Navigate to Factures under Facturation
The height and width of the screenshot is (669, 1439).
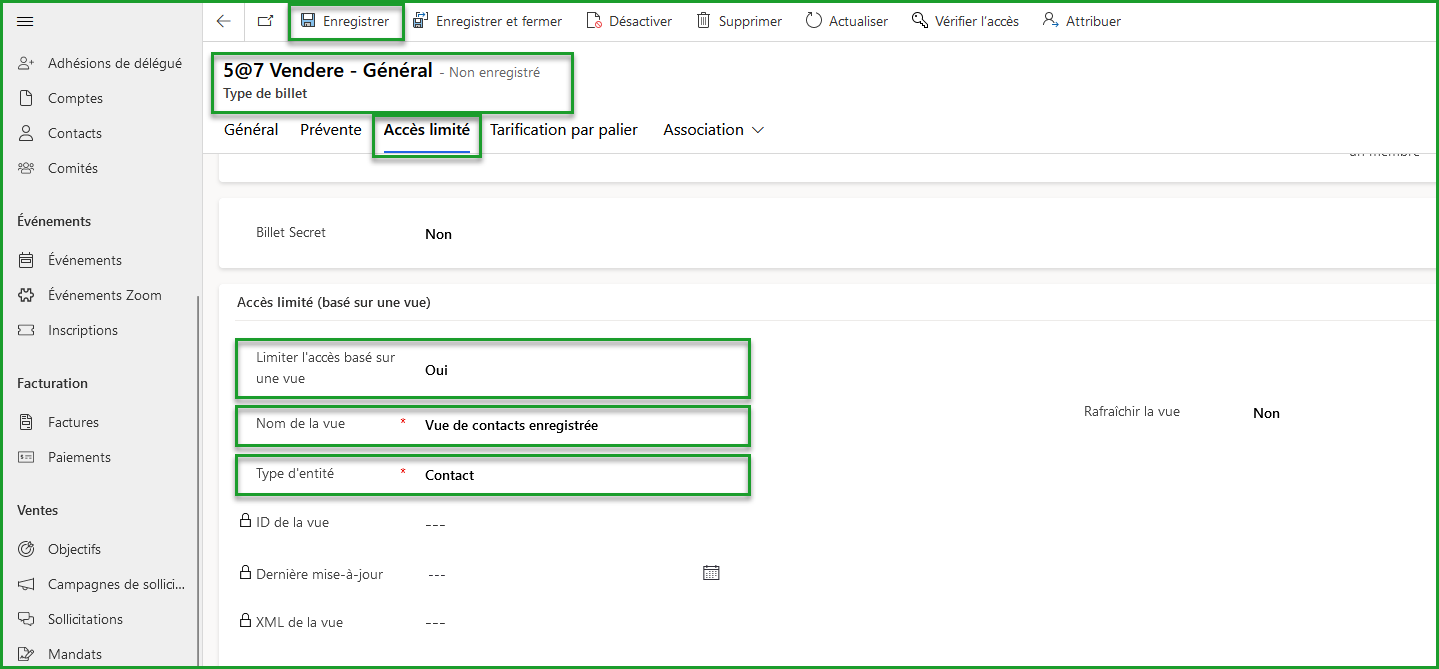tap(74, 421)
